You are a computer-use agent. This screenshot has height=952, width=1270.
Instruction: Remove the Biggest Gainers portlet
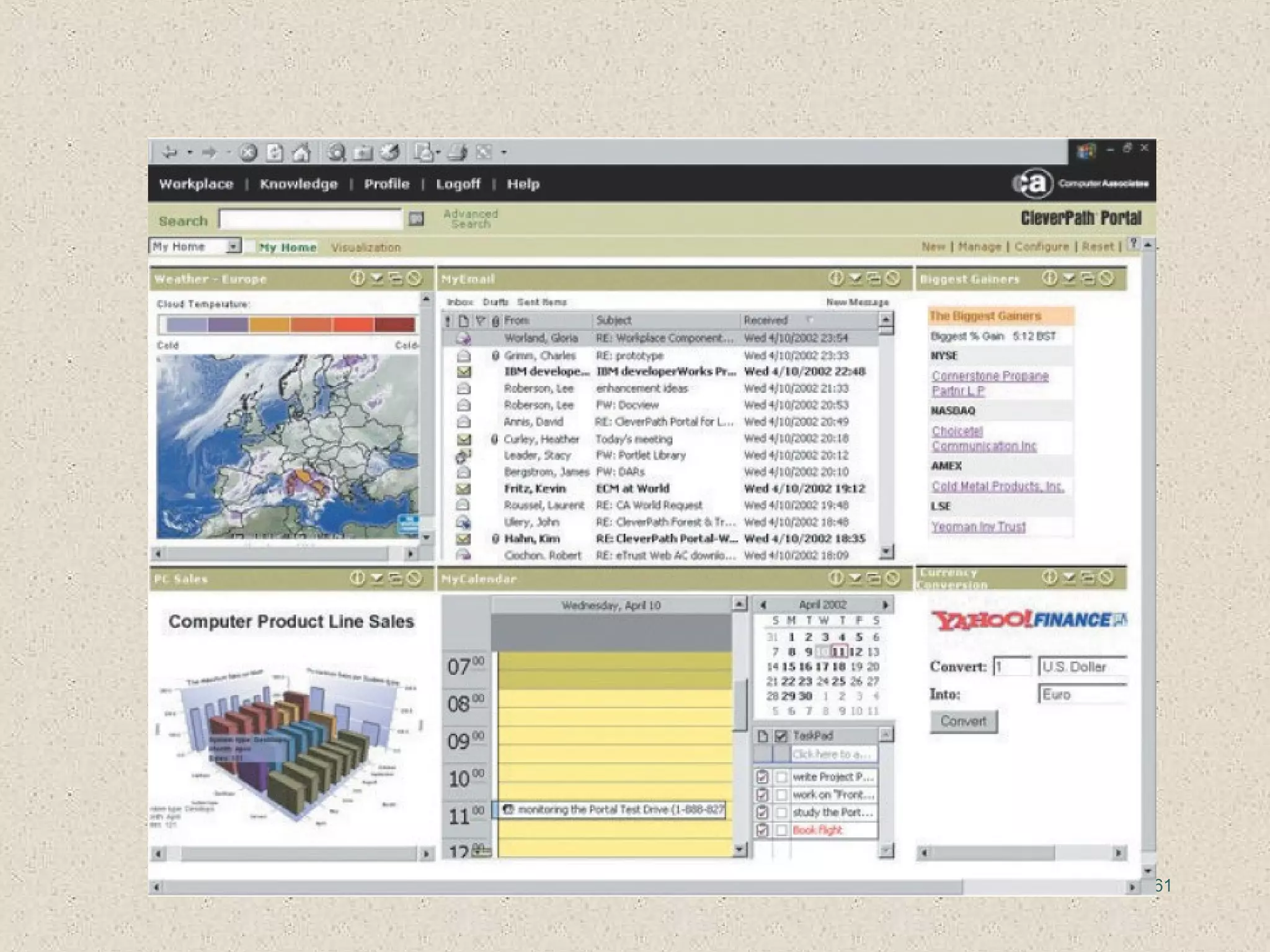click(x=1106, y=278)
